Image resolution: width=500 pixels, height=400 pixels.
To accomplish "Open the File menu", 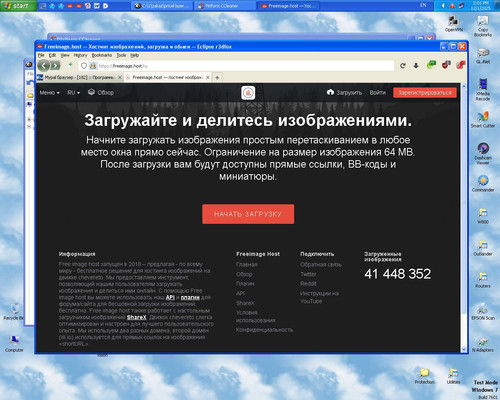I will pyautogui.click(x=41, y=55).
